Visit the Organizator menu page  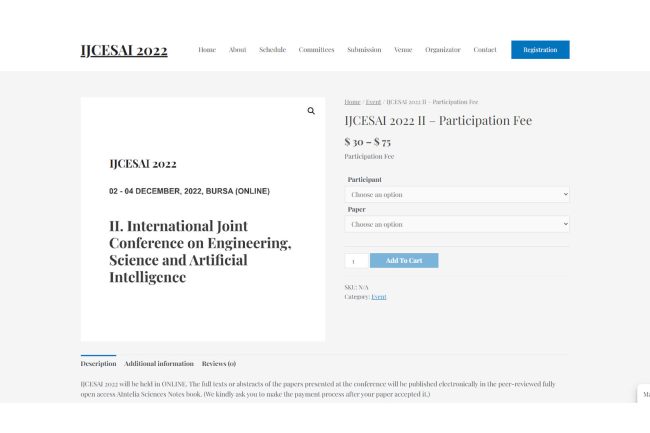[442, 50]
